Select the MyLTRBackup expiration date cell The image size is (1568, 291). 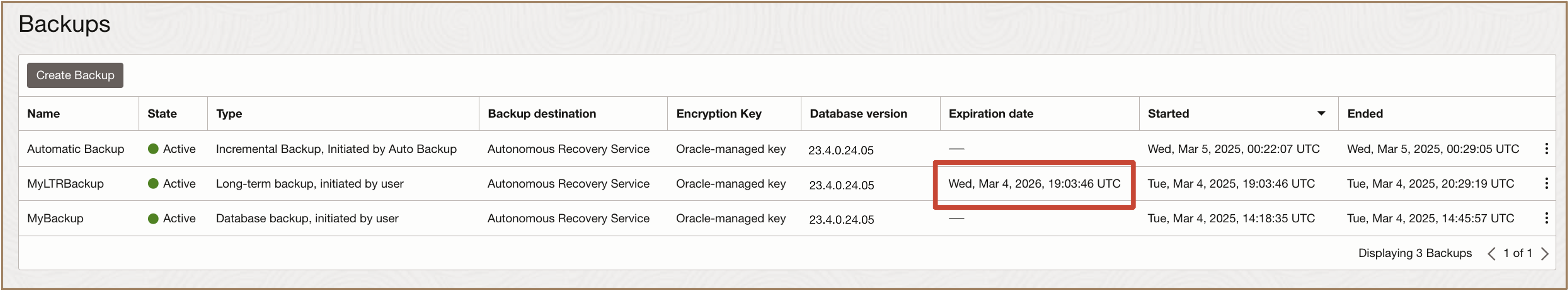1034,183
